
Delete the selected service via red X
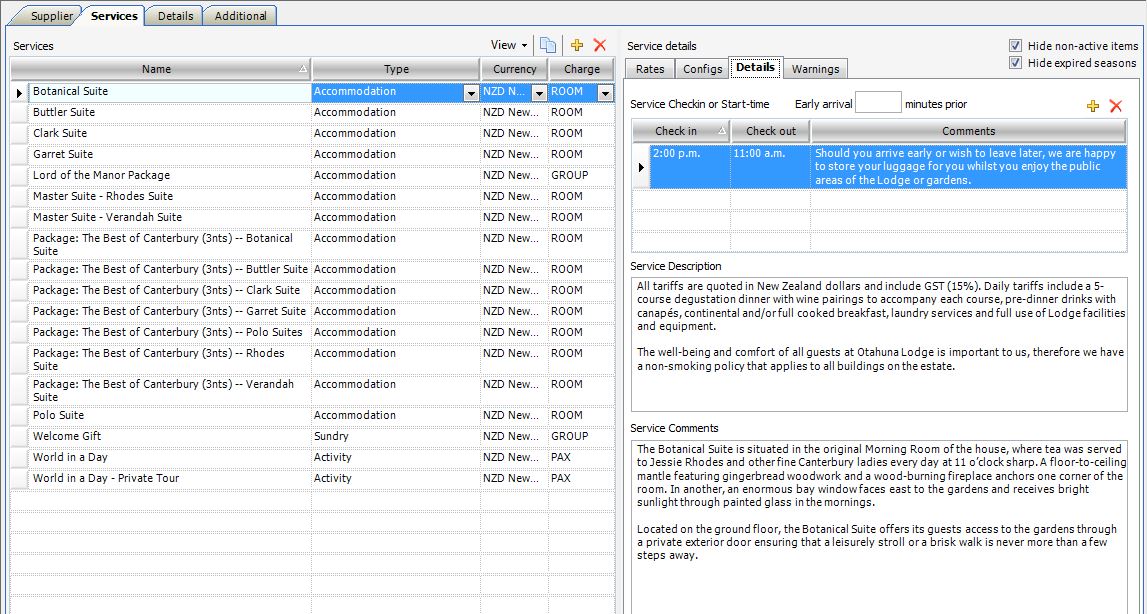600,45
